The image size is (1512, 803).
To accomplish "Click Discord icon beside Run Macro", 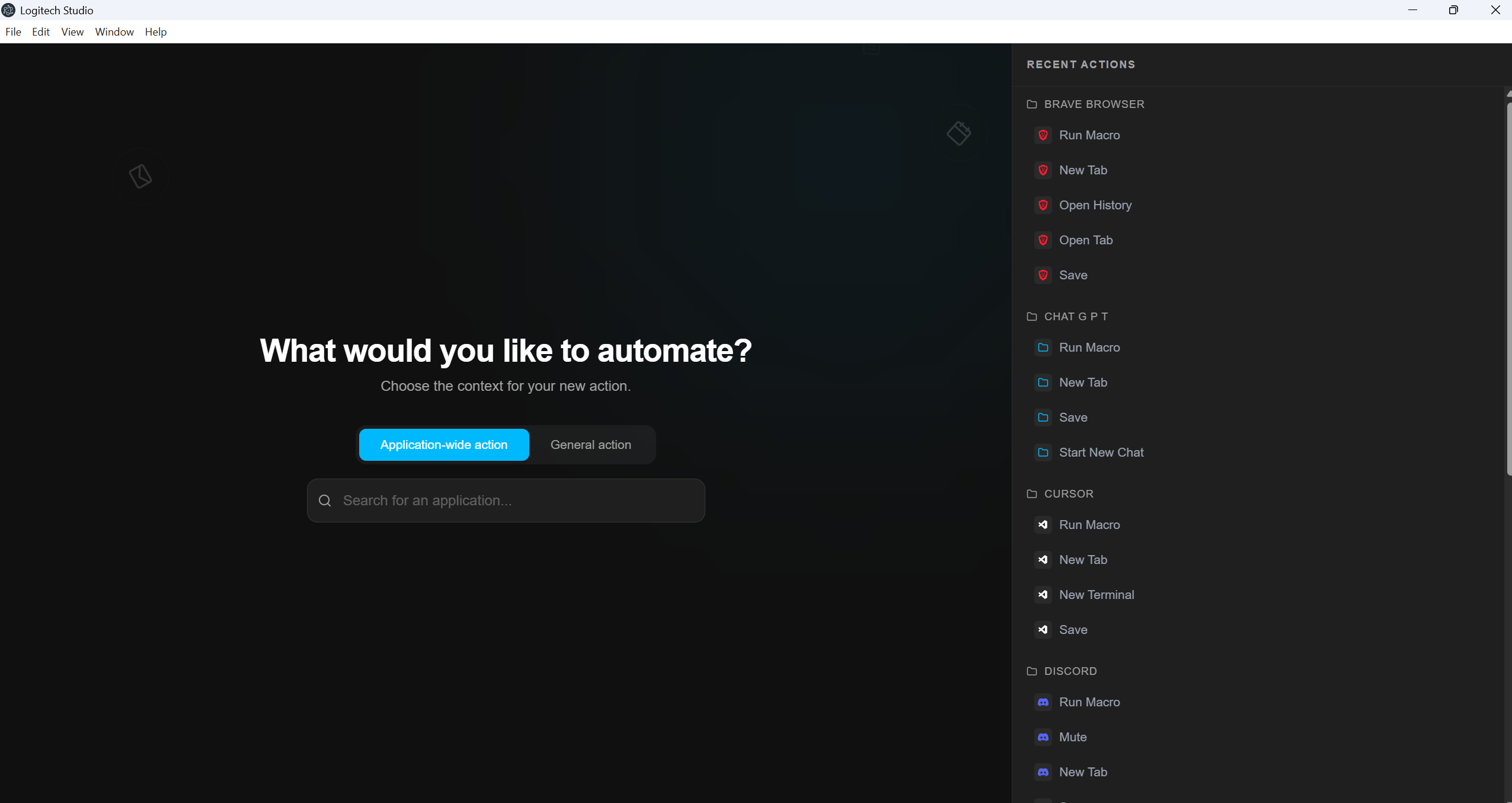I will point(1043,702).
